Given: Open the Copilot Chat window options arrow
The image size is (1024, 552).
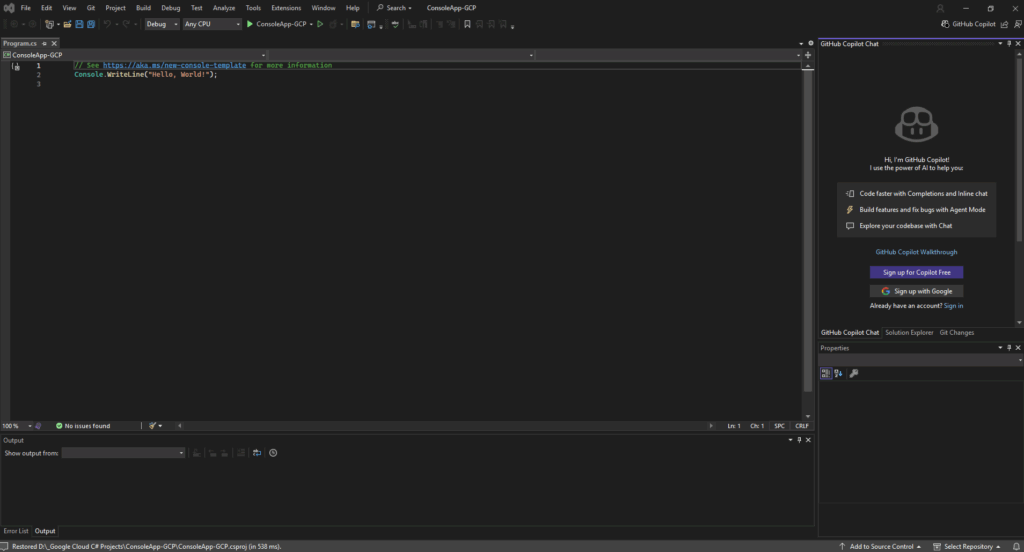Looking at the screenshot, I should click(x=1000, y=44).
